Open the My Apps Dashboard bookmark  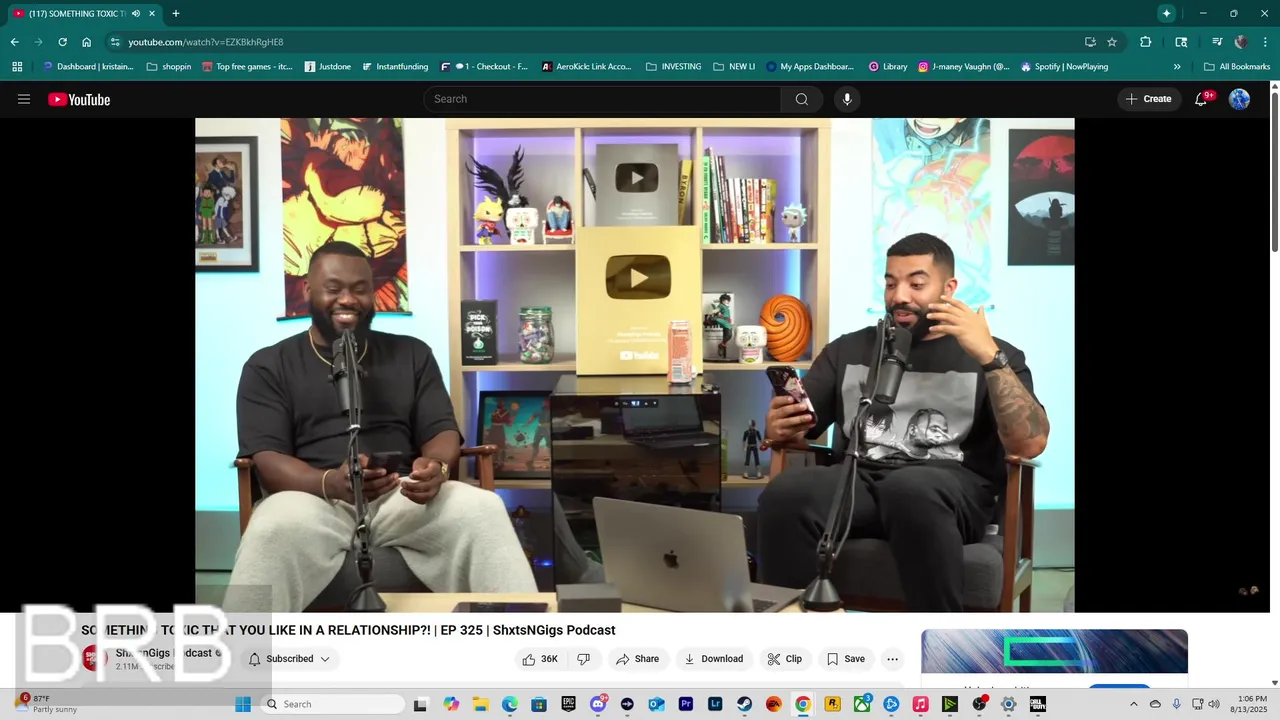click(x=810, y=67)
